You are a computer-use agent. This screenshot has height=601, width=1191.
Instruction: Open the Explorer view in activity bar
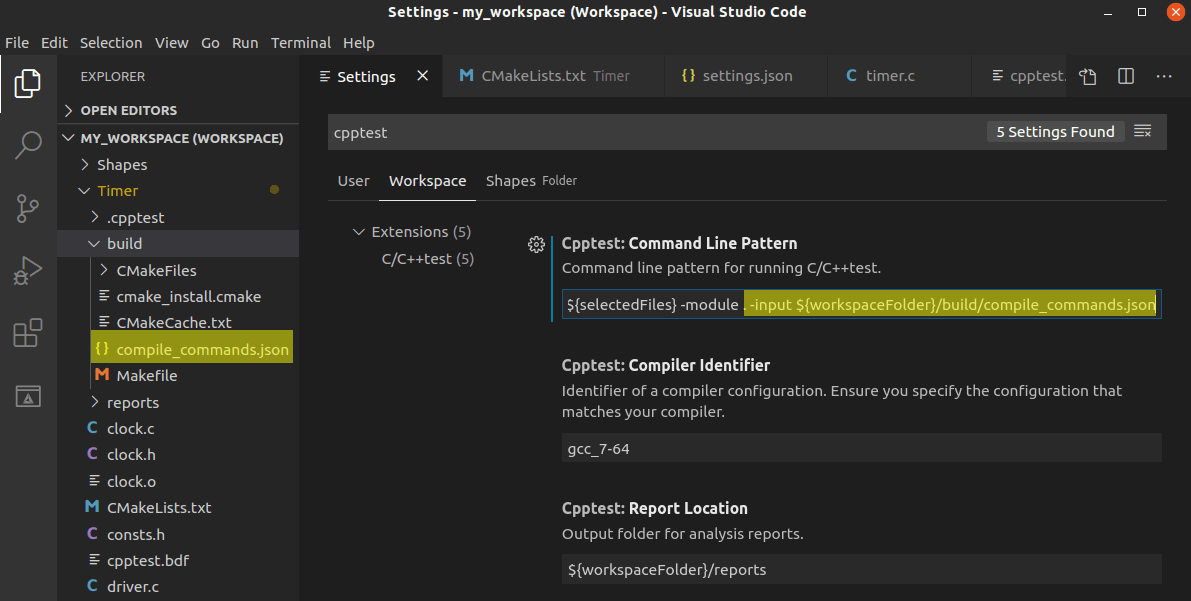[28, 84]
